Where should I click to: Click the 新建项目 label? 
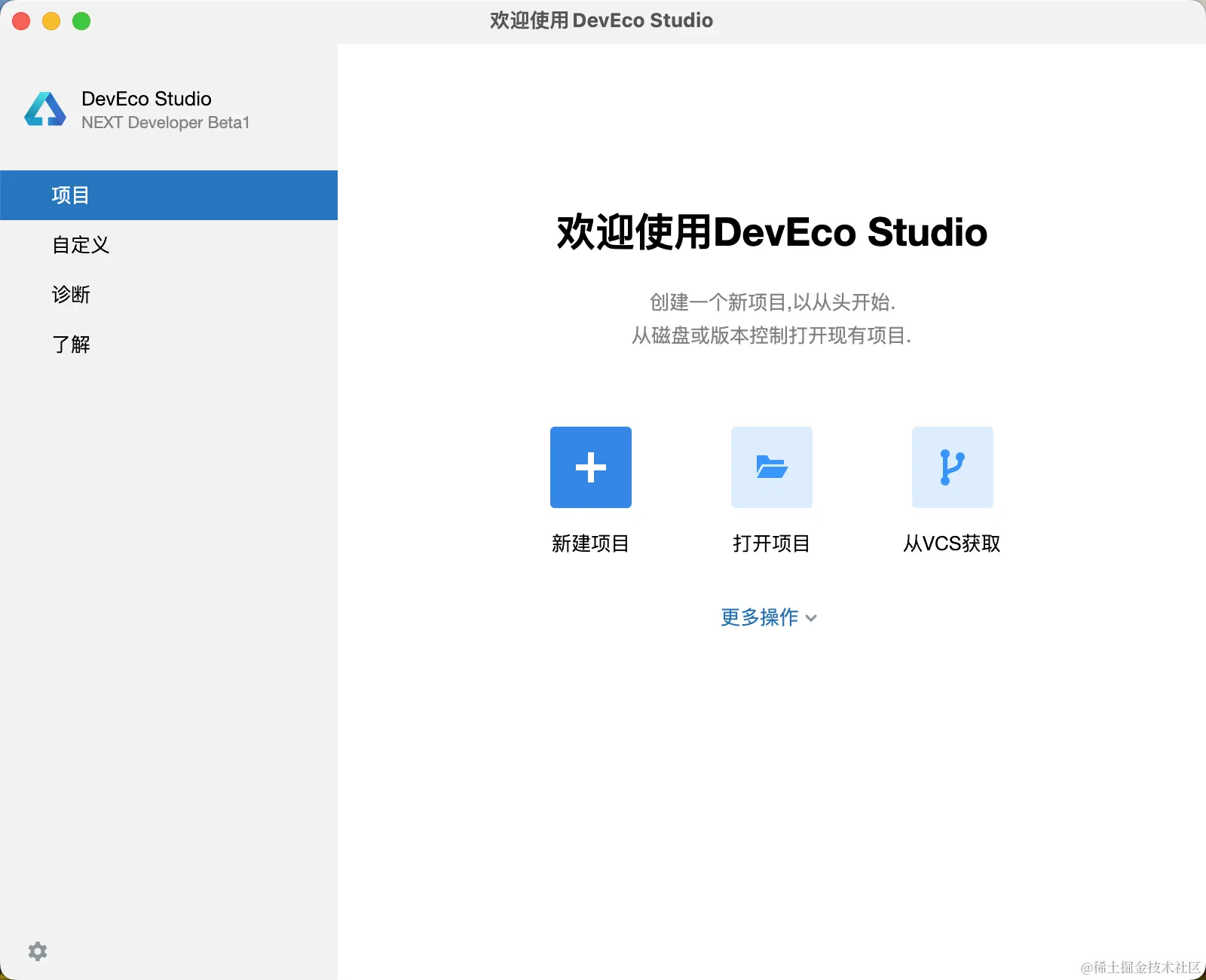tap(590, 544)
